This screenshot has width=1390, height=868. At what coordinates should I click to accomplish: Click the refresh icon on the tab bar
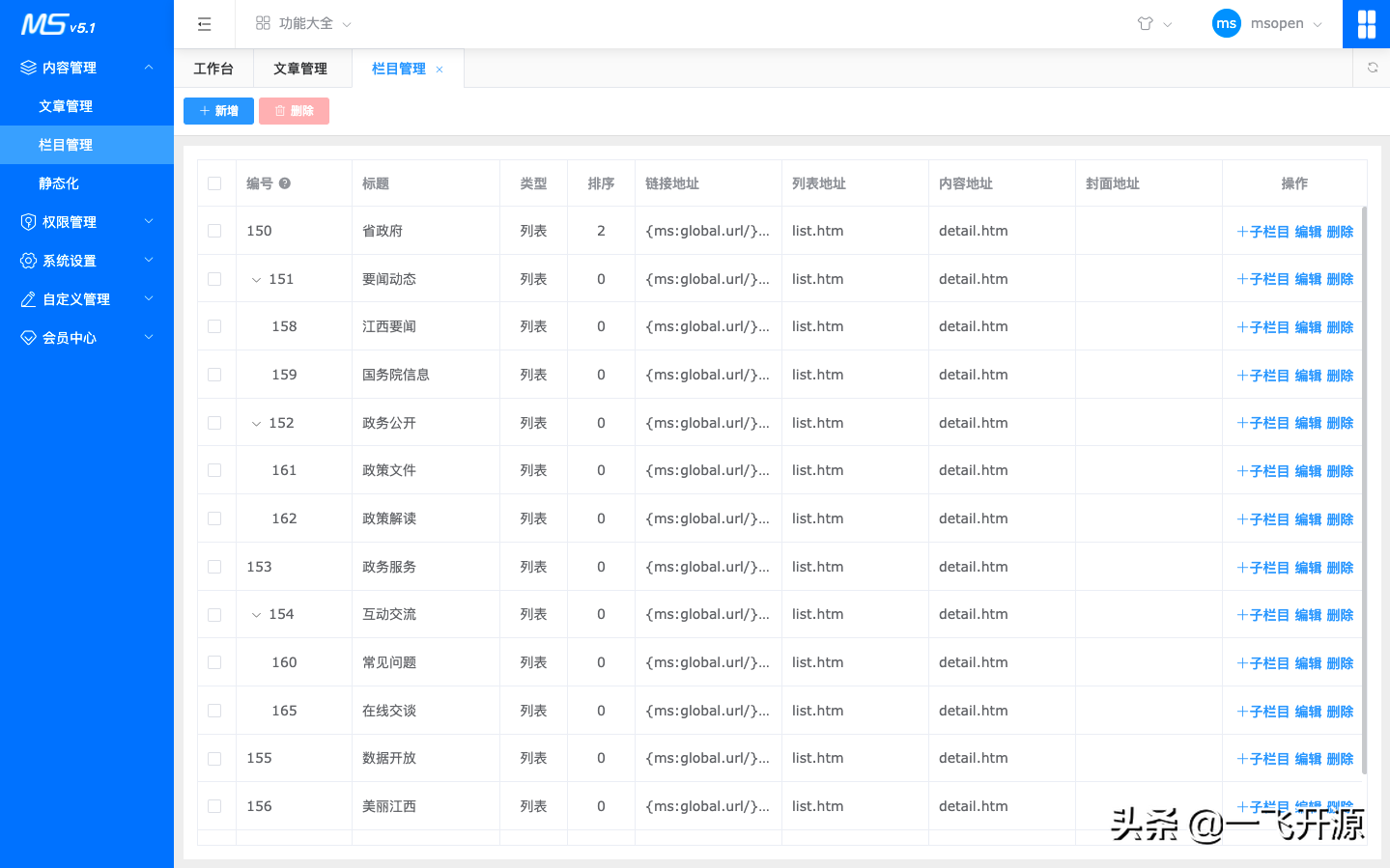(1372, 68)
